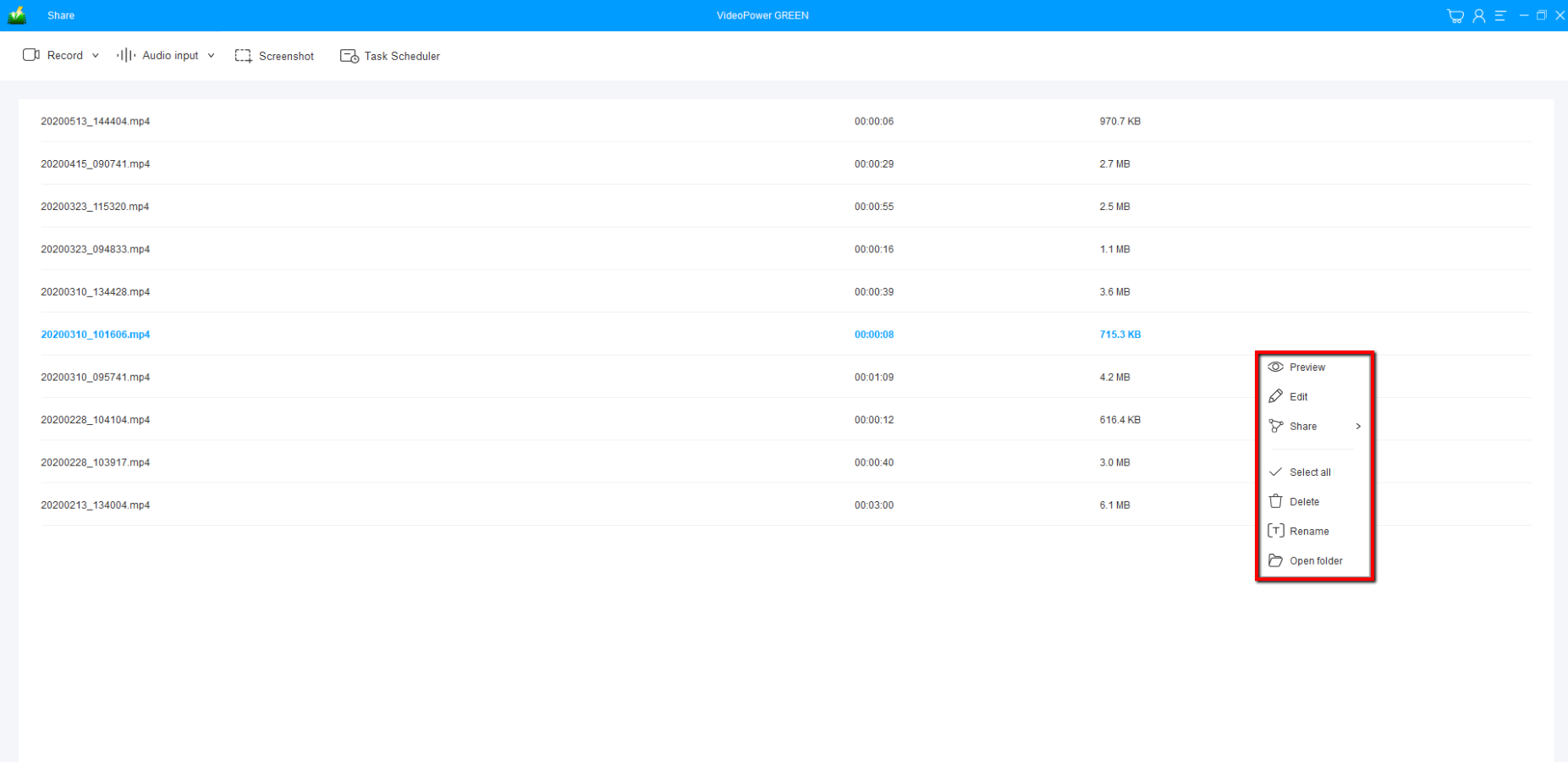This screenshot has height=762, width=1568.
Task: Expand the Audio input dropdown arrow
Action: 211,56
